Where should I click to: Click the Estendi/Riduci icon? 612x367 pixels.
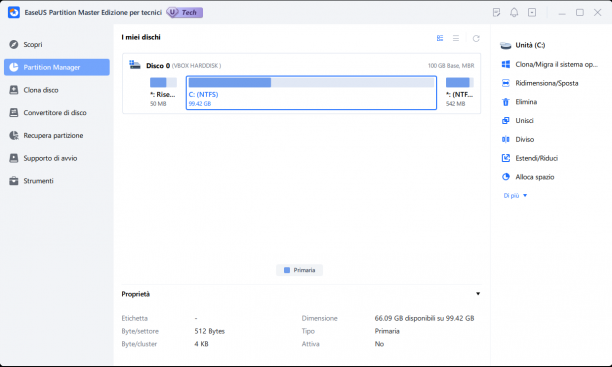pos(506,158)
